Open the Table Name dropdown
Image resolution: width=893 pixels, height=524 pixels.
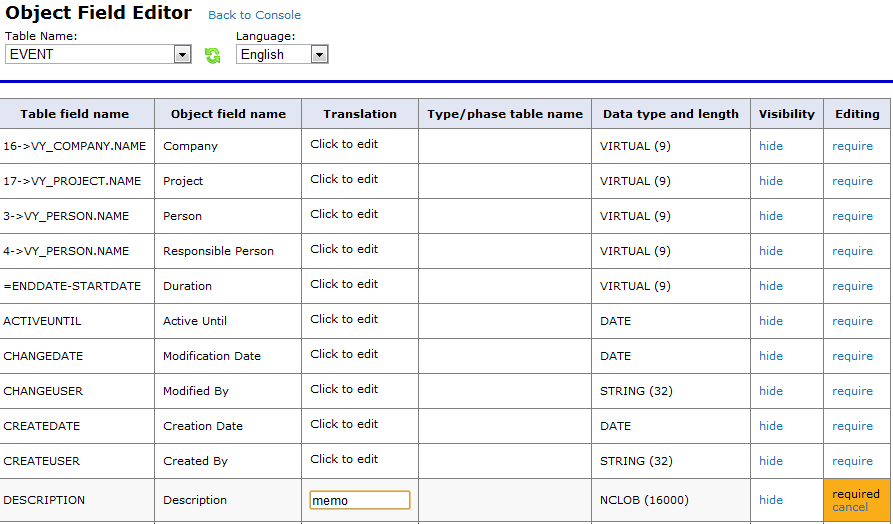(x=98, y=55)
